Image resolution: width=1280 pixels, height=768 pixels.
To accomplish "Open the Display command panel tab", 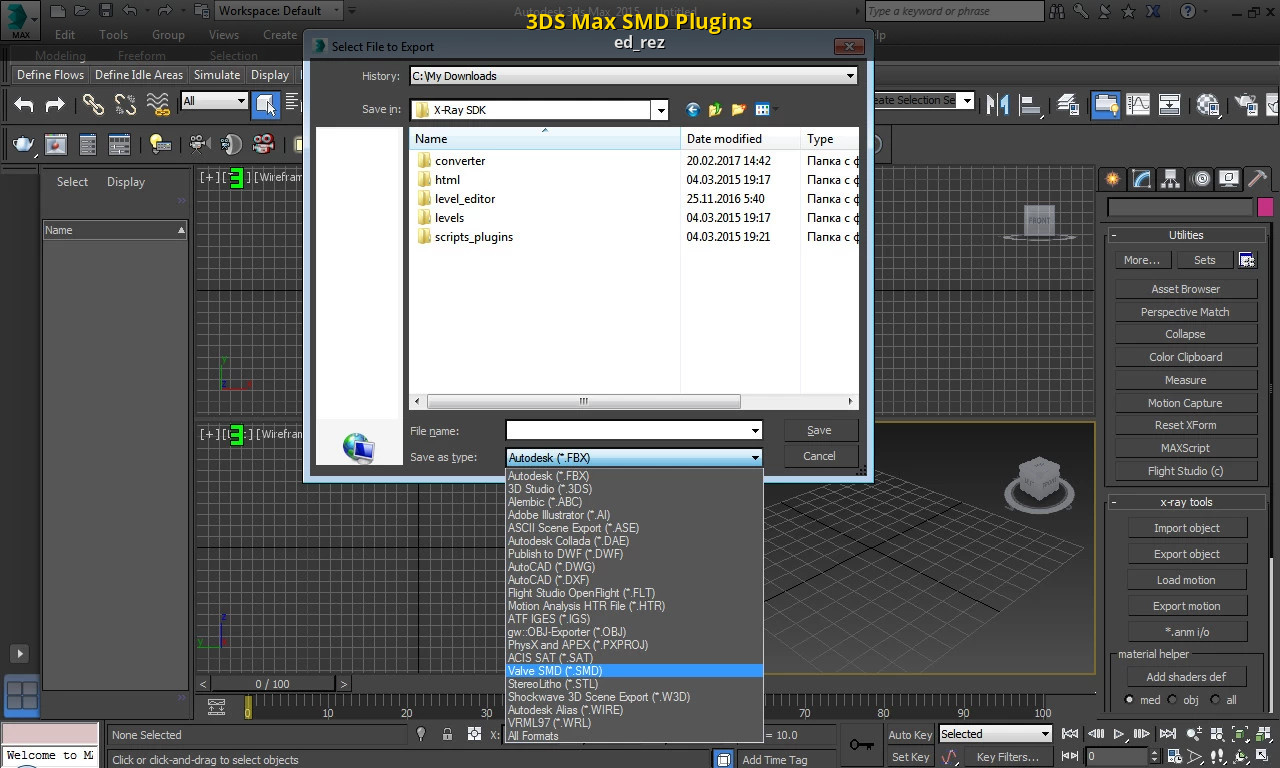I will pos(1229,179).
